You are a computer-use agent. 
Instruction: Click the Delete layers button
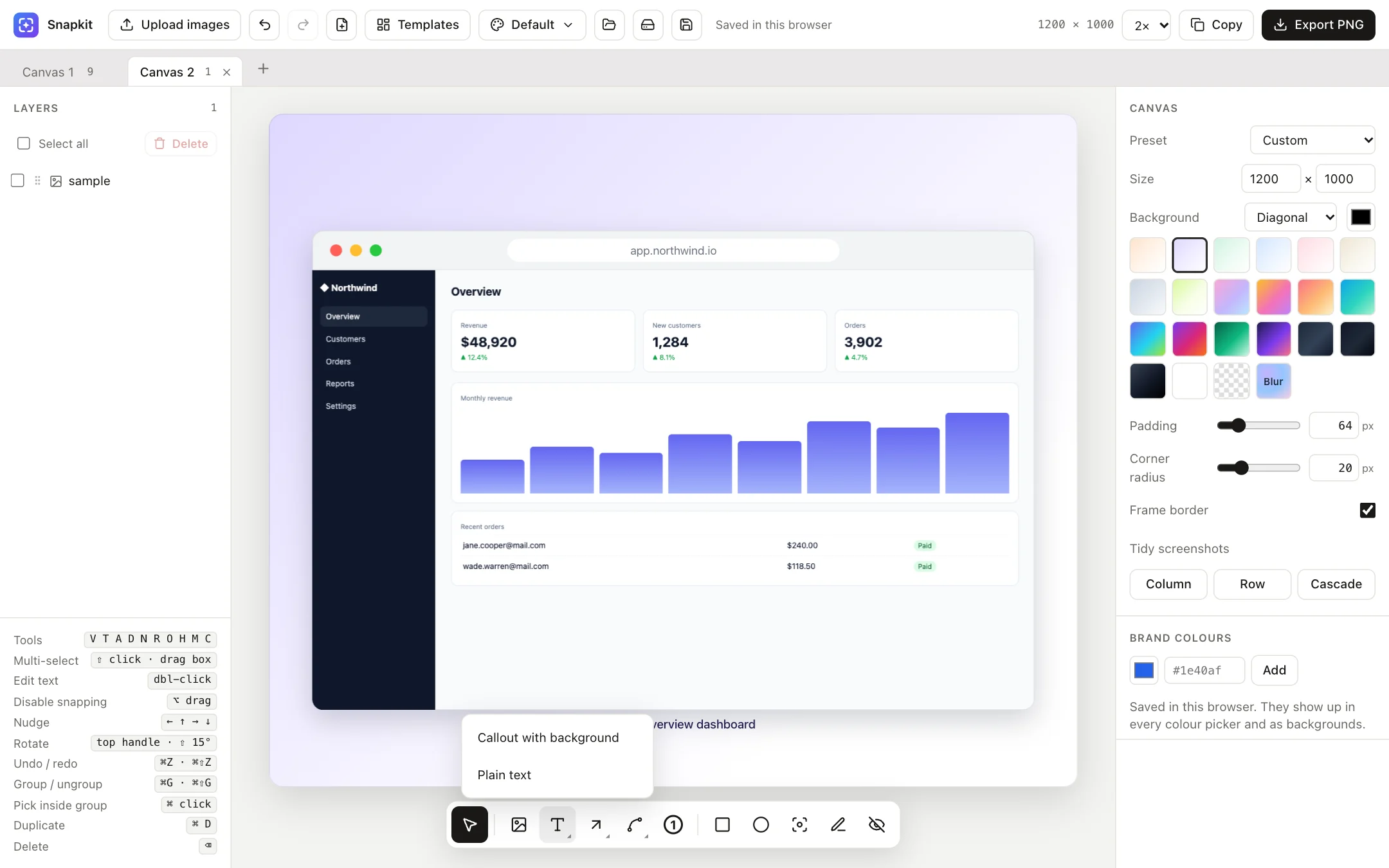click(181, 143)
